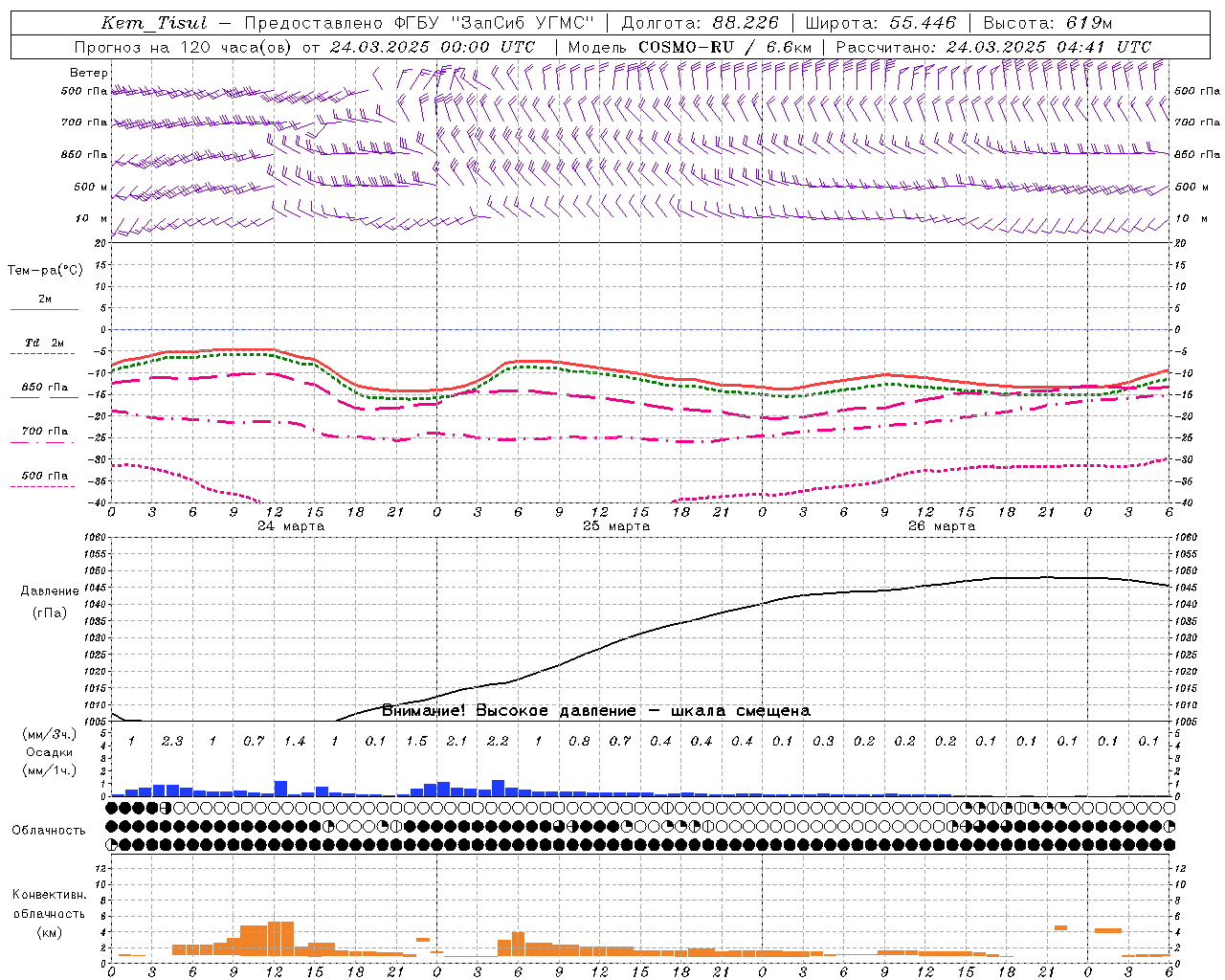
Task: Click the 26 марта date label
Action: click(x=942, y=526)
